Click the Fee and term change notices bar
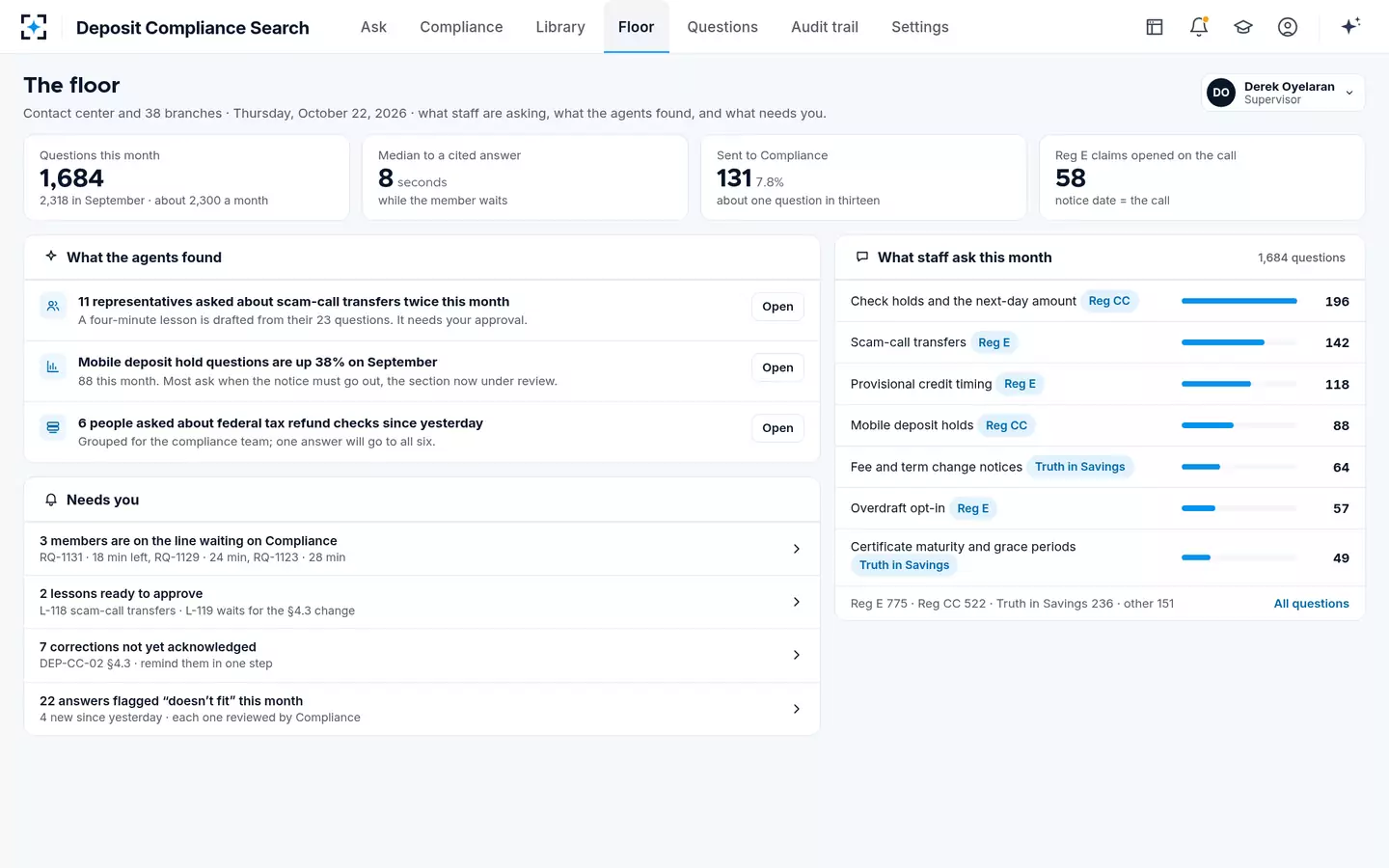 tap(1239, 467)
